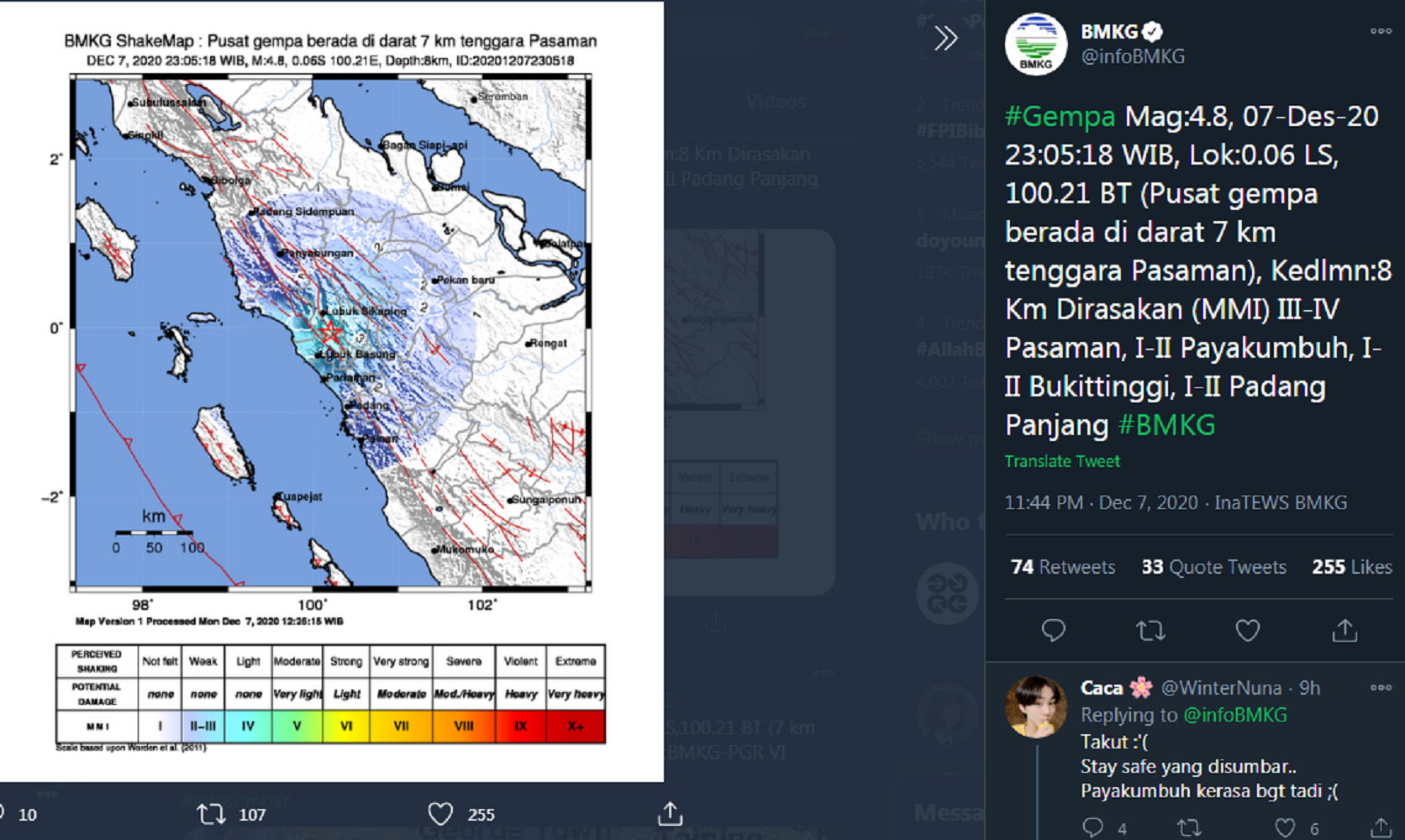Screen dimensions: 1405x840
Task: Open BMKG profile avatar
Action: pyautogui.click(x=1035, y=45)
